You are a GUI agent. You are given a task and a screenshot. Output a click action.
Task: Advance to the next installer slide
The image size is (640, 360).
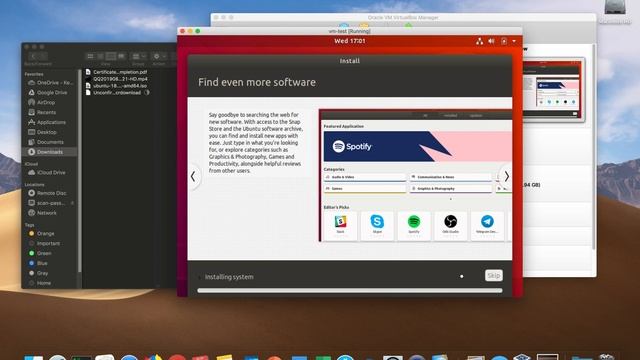pos(507,176)
